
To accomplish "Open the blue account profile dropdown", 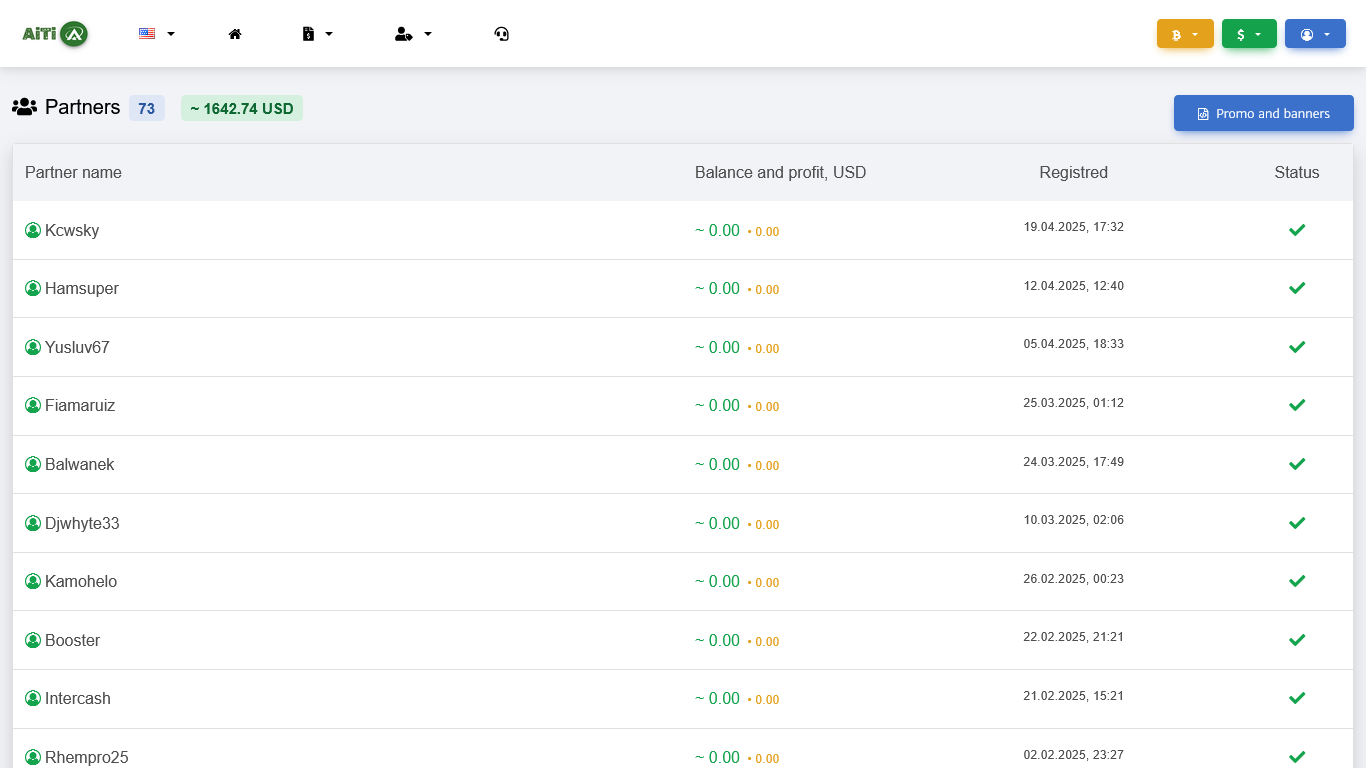I will [1315, 34].
